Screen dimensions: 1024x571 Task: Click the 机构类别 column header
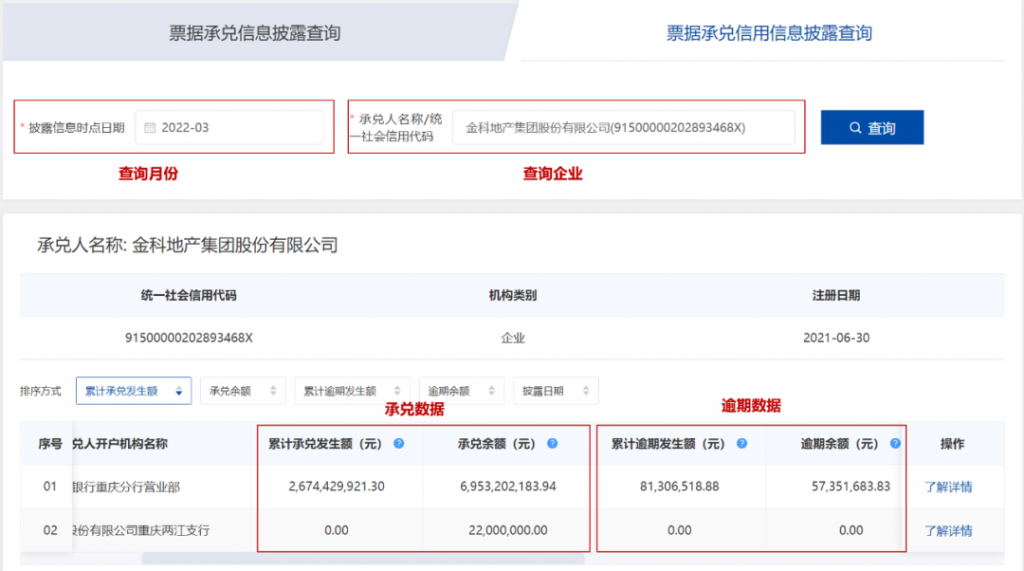pyautogui.click(x=513, y=295)
